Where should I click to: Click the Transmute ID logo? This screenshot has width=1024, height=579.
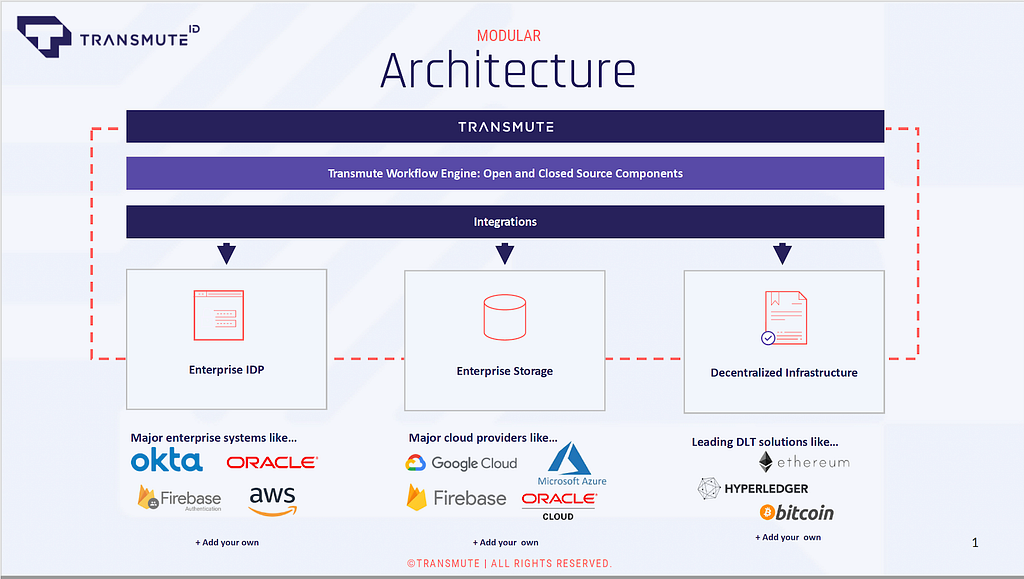[108, 37]
